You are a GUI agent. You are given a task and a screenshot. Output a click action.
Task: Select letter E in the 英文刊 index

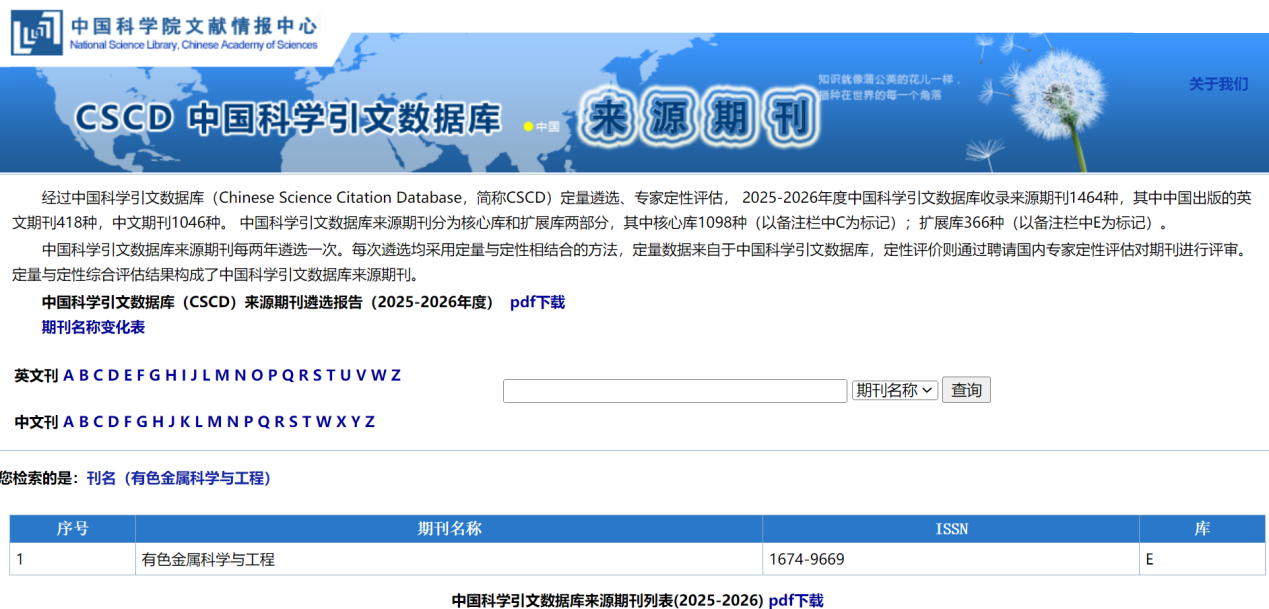tap(127, 375)
